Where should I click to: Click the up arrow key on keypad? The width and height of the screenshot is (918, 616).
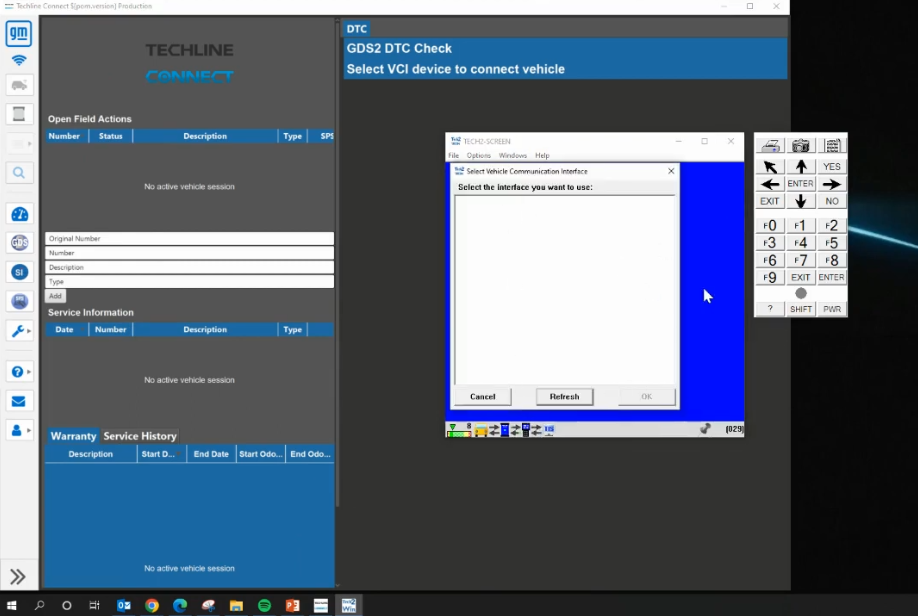coord(800,167)
